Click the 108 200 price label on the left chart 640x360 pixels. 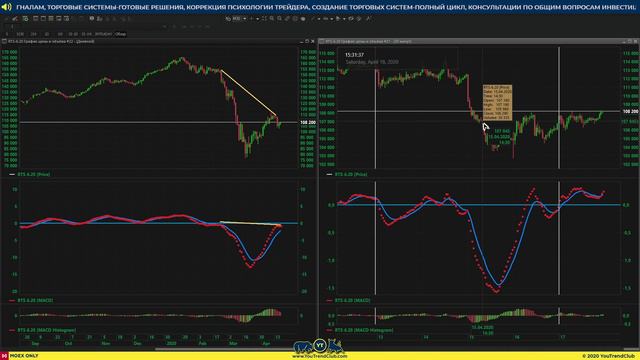(308, 122)
